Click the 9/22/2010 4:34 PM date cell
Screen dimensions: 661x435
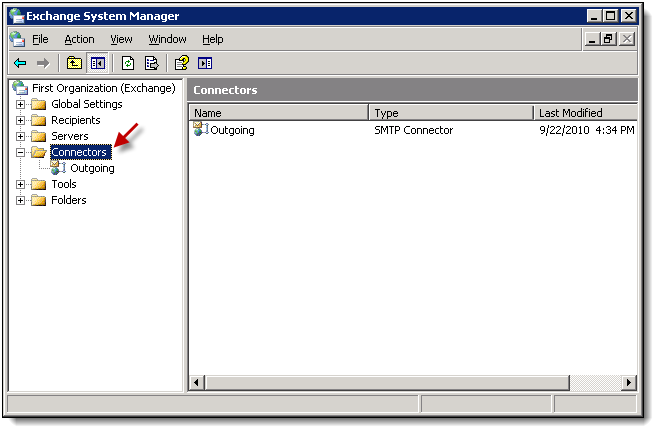[587, 130]
